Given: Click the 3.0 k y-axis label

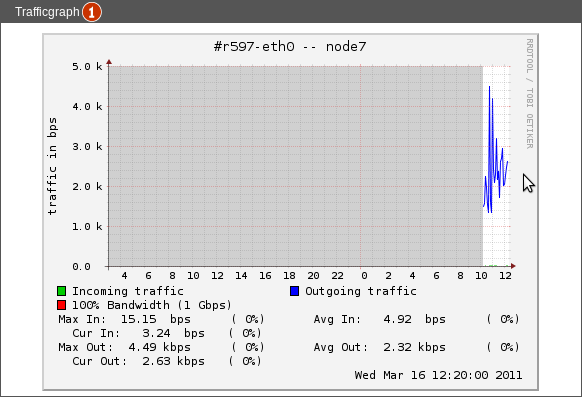Looking at the screenshot, I should [87, 147].
